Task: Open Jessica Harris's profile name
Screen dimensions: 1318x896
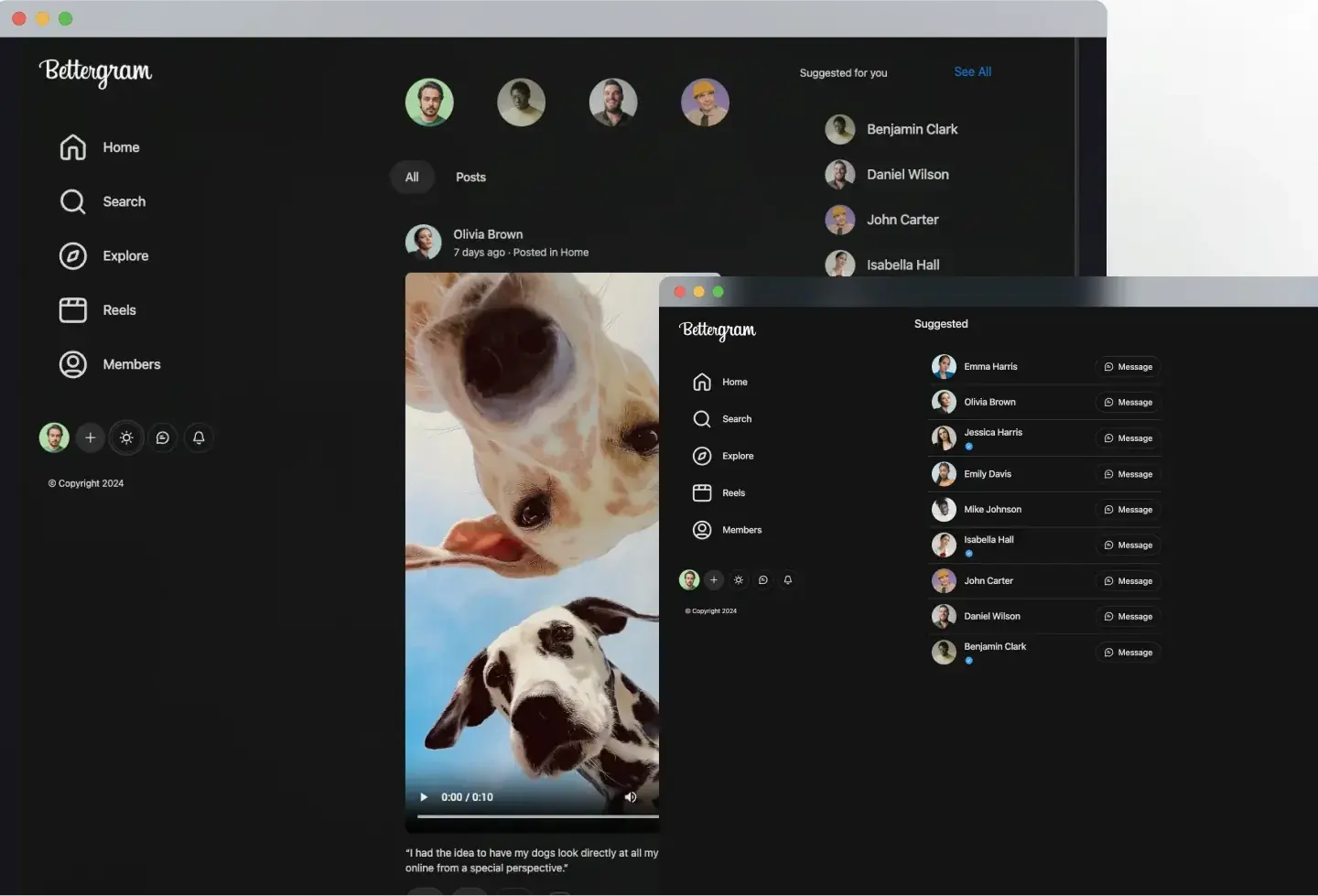Action: [993, 432]
